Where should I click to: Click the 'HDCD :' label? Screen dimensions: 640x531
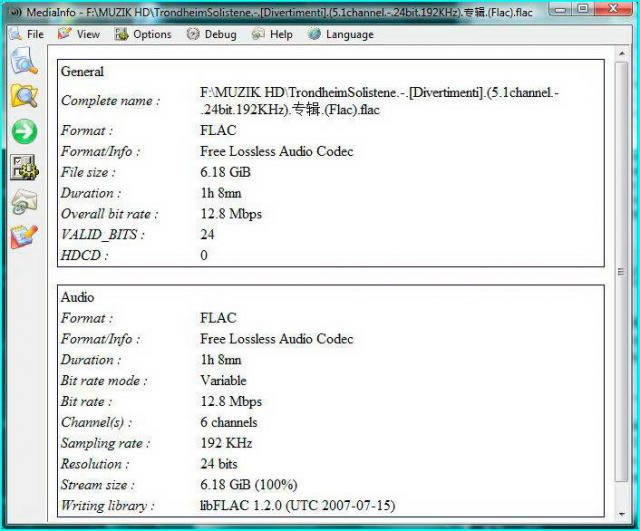click(x=84, y=256)
